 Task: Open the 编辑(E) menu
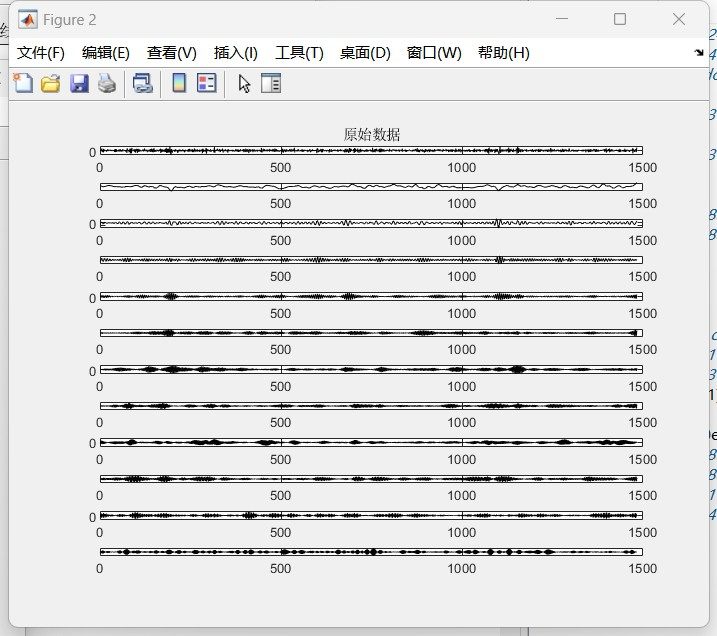[x=106, y=53]
